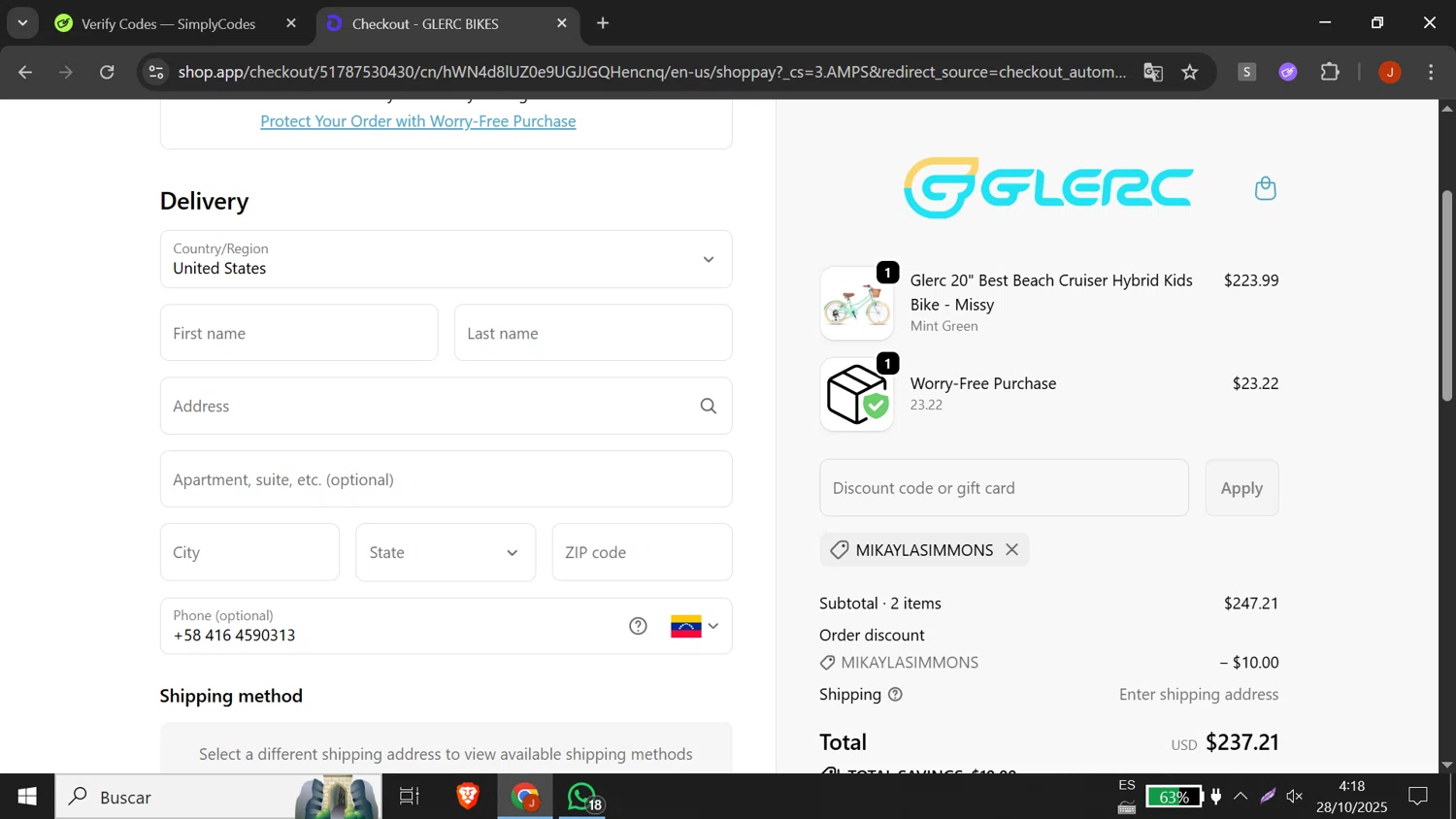Open the clock showing 4:18 28/10/2025

1351,797
